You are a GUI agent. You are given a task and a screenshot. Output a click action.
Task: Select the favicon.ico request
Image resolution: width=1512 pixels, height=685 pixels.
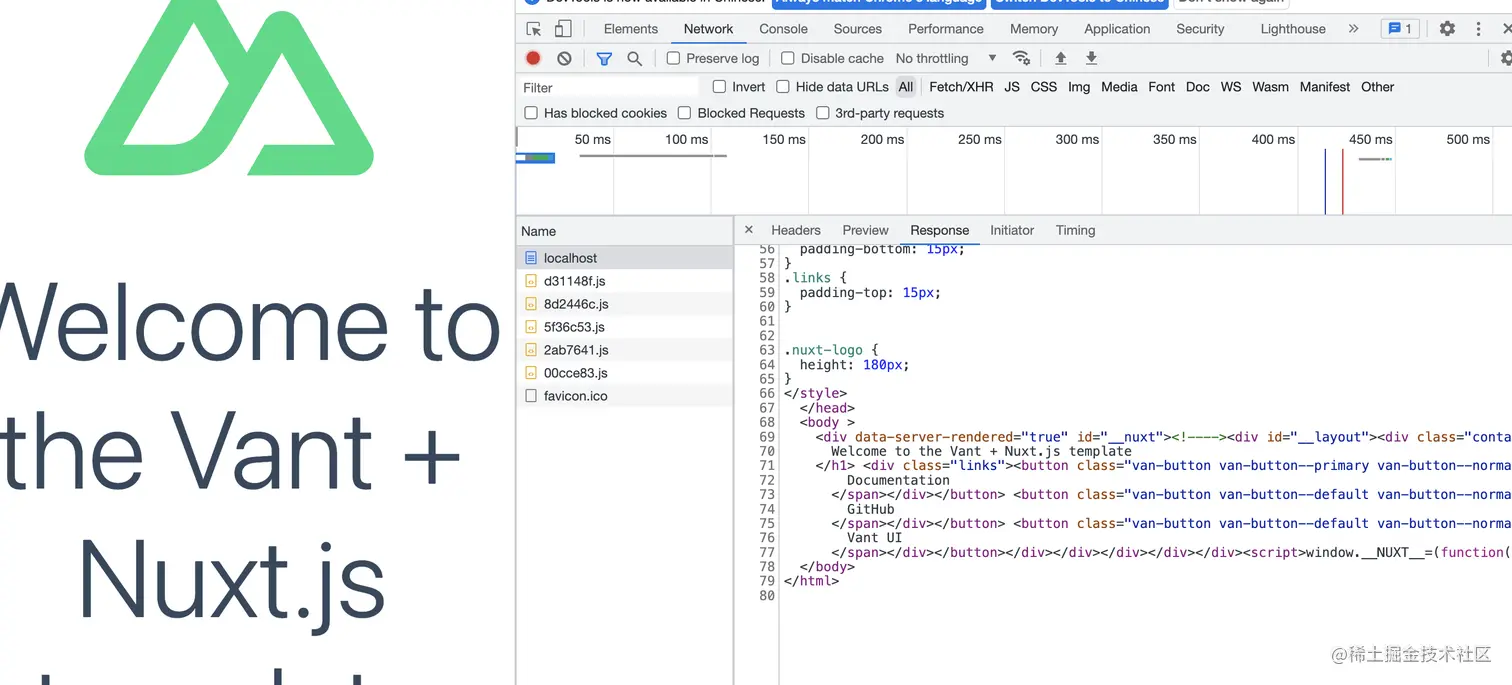625,396
